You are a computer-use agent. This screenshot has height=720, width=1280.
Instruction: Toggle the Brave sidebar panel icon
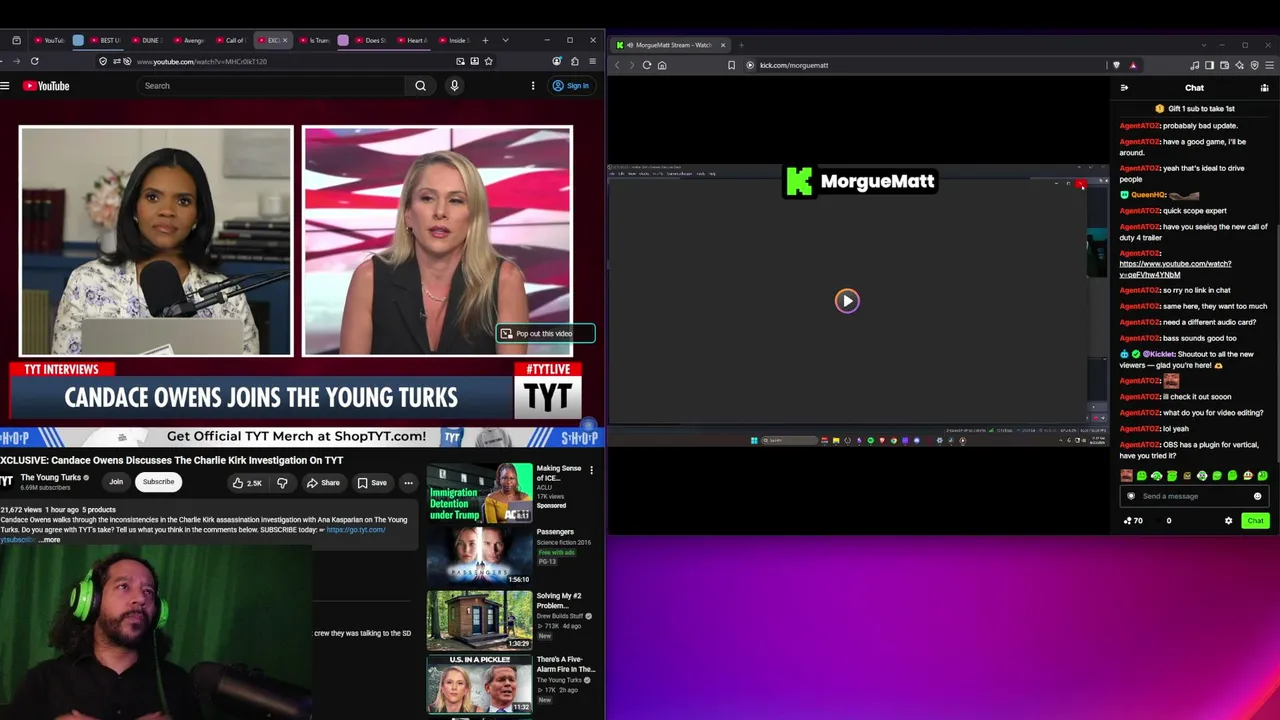tap(1209, 65)
